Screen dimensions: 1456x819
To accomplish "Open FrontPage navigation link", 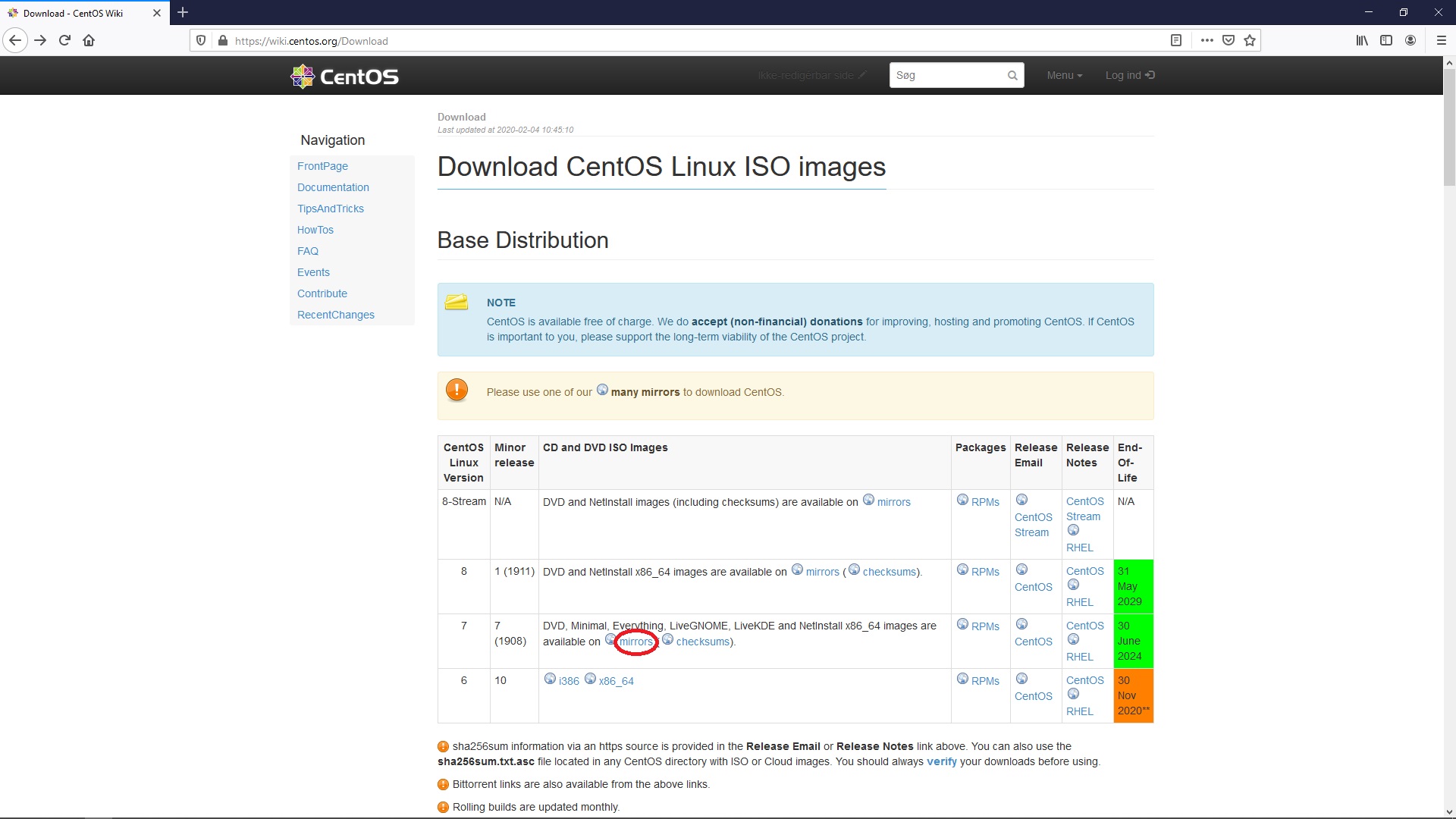I will 322,166.
